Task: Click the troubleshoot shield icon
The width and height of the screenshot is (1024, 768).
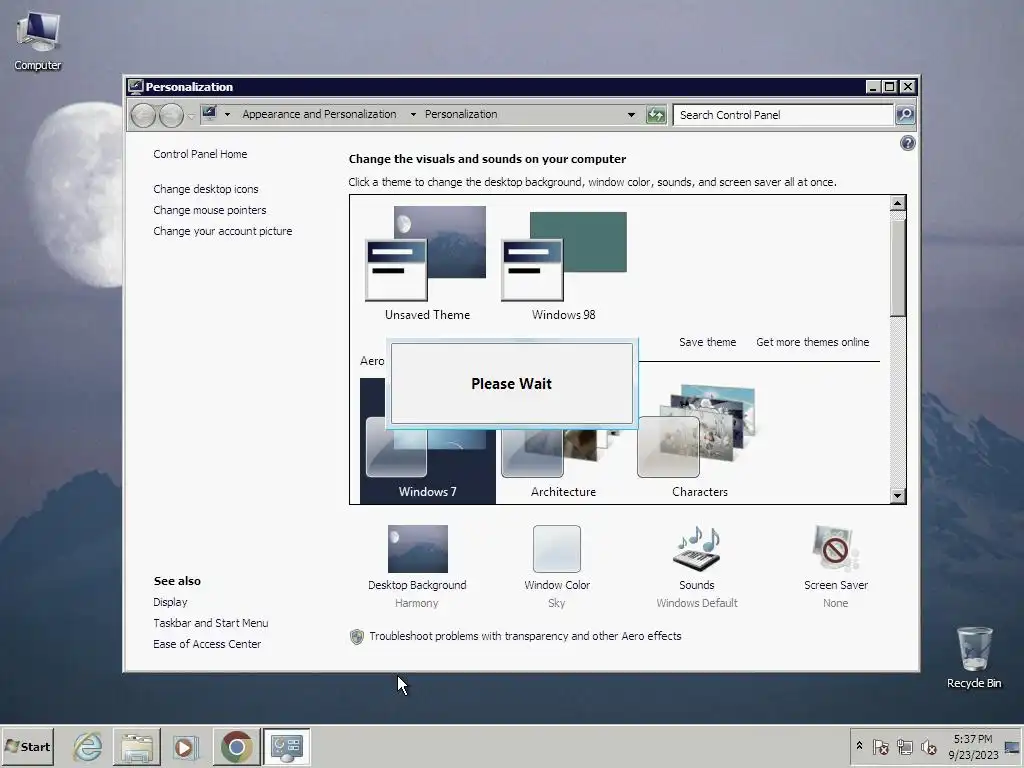Action: pos(357,637)
